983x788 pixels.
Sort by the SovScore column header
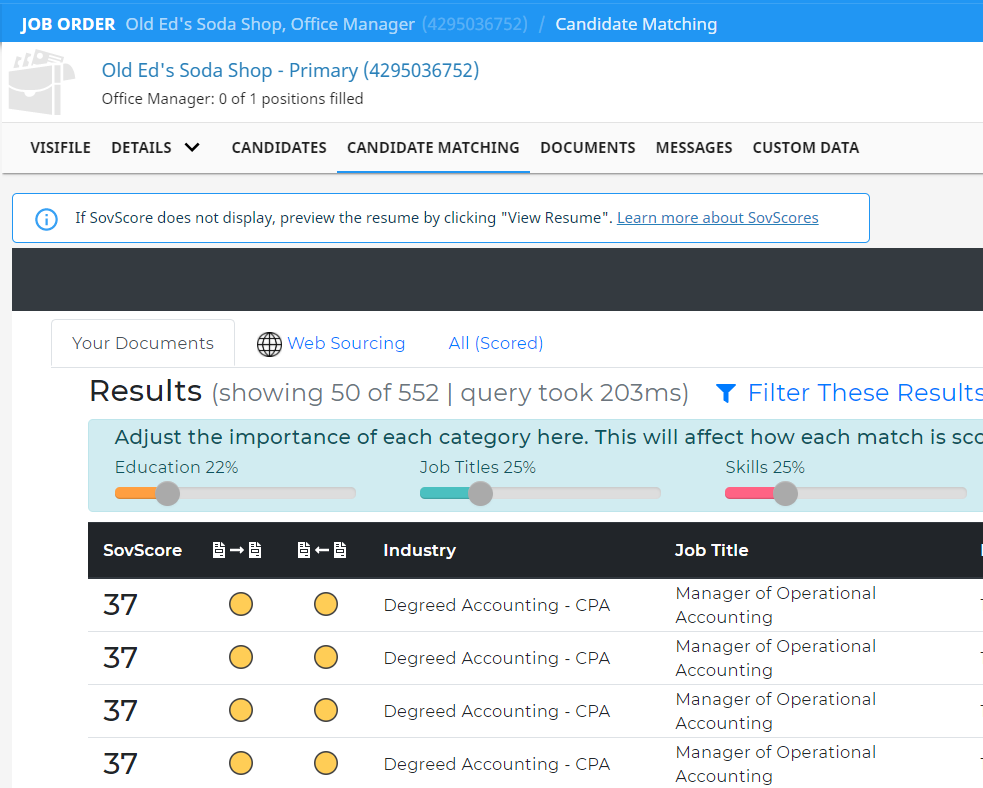(142, 550)
